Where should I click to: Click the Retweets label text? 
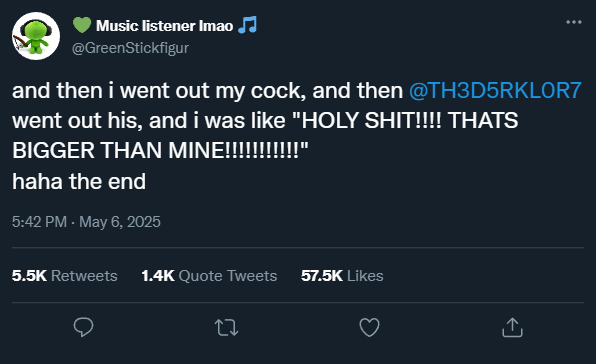pos(84,275)
